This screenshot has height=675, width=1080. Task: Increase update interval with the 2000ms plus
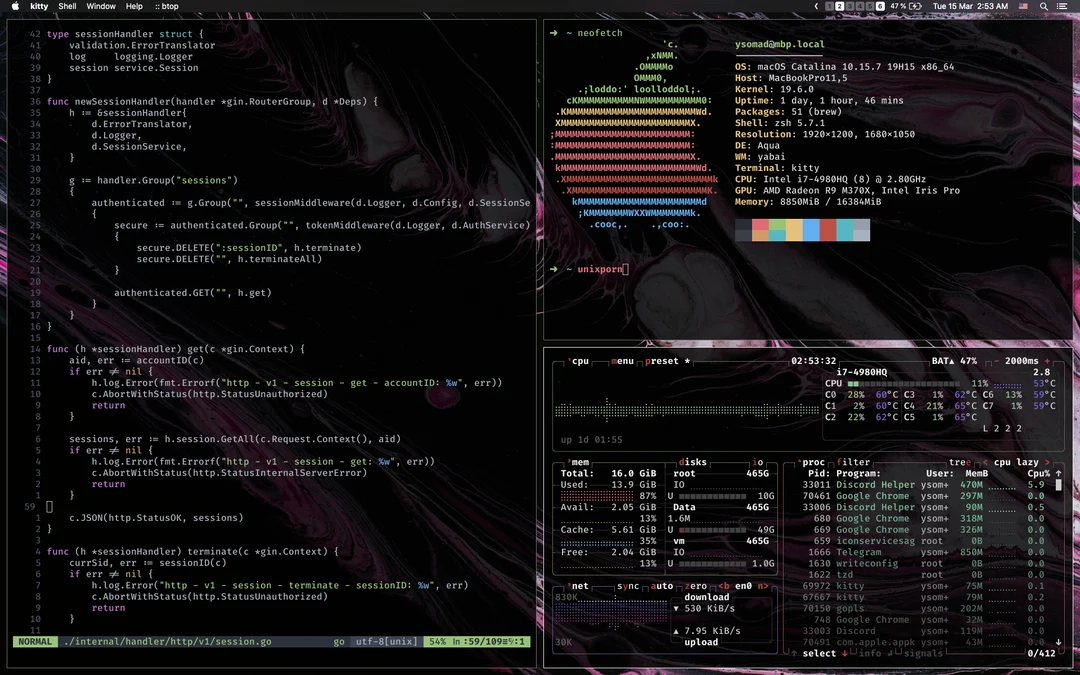(1047, 361)
